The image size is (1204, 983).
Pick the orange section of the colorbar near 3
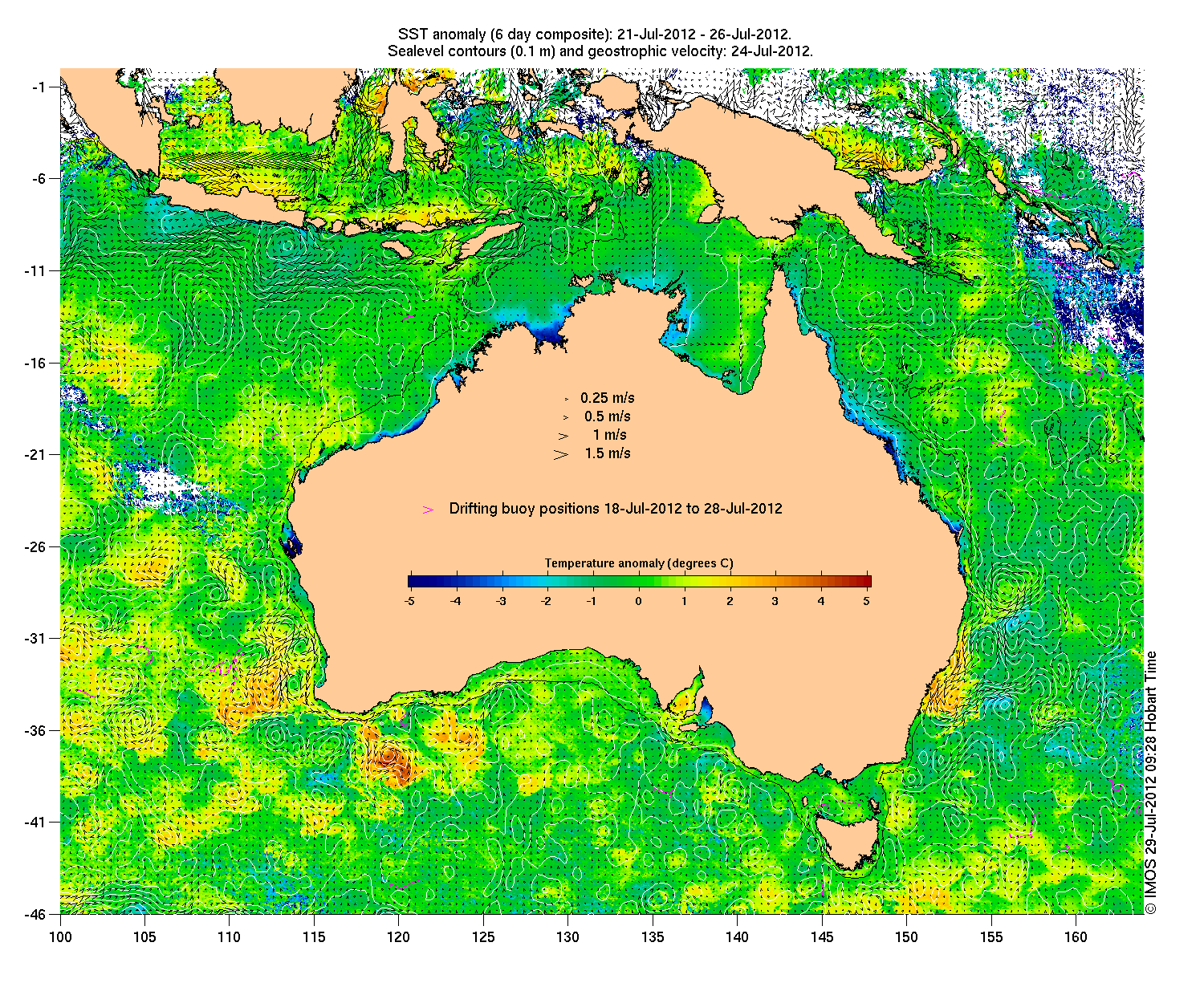(775, 582)
